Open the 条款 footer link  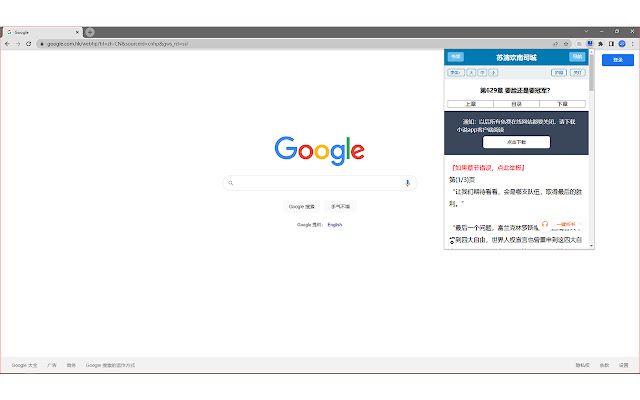pyautogui.click(x=604, y=365)
